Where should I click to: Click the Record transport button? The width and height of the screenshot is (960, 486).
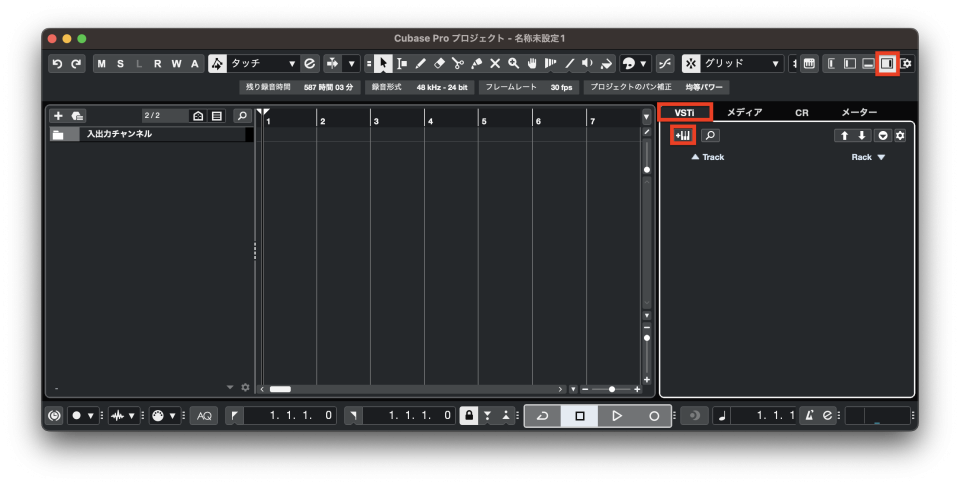[x=654, y=416]
